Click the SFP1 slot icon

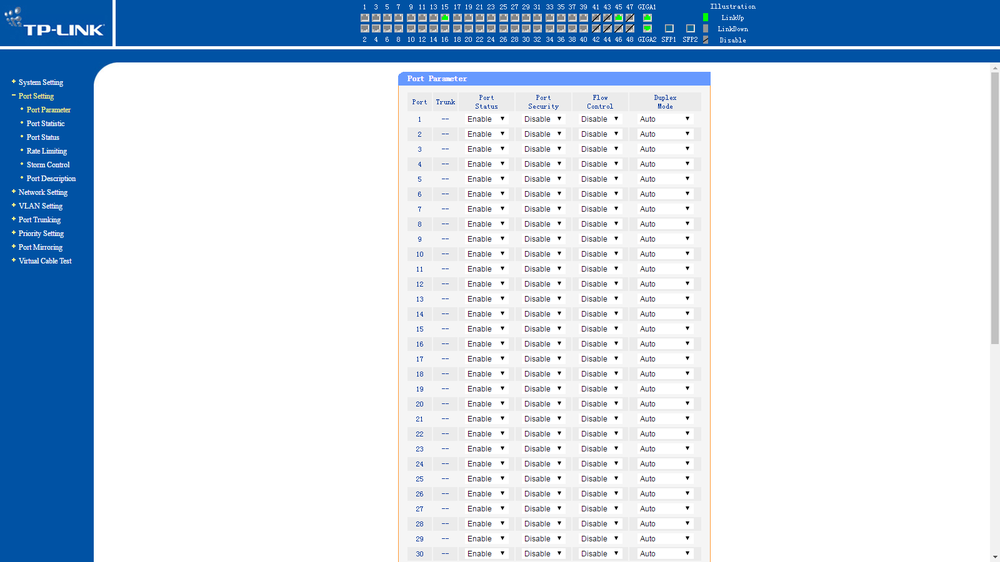click(x=669, y=29)
